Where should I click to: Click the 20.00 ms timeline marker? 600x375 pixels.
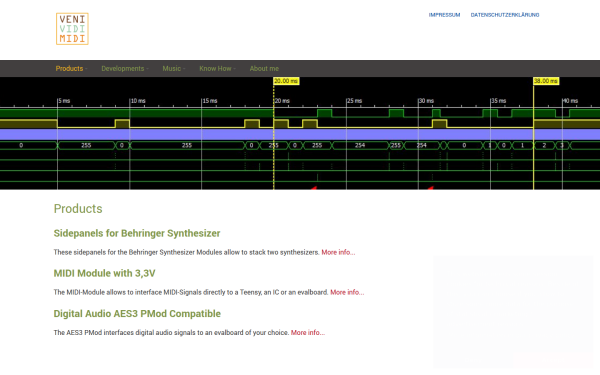(x=286, y=81)
